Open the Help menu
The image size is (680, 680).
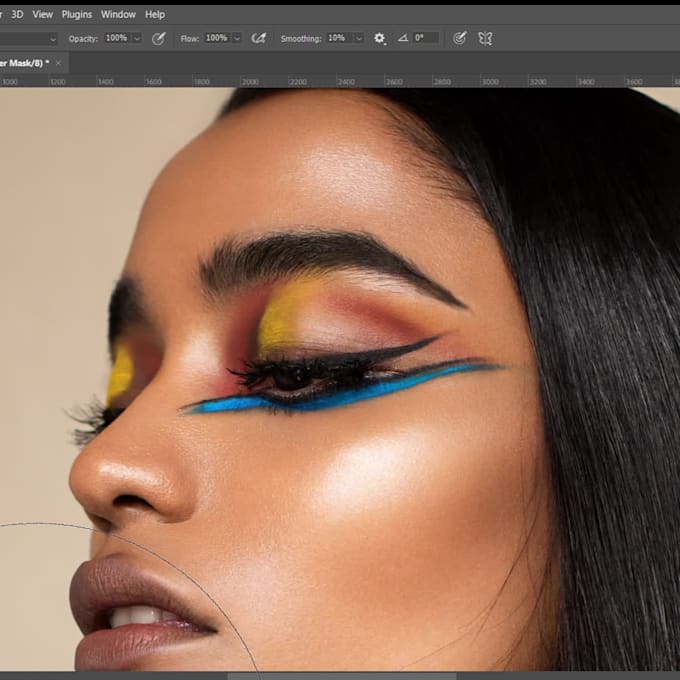155,15
